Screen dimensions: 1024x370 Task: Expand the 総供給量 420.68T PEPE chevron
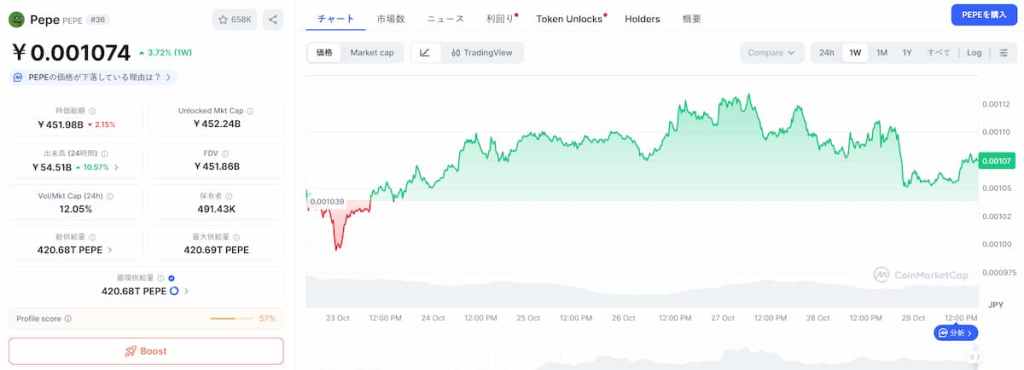(x=109, y=250)
